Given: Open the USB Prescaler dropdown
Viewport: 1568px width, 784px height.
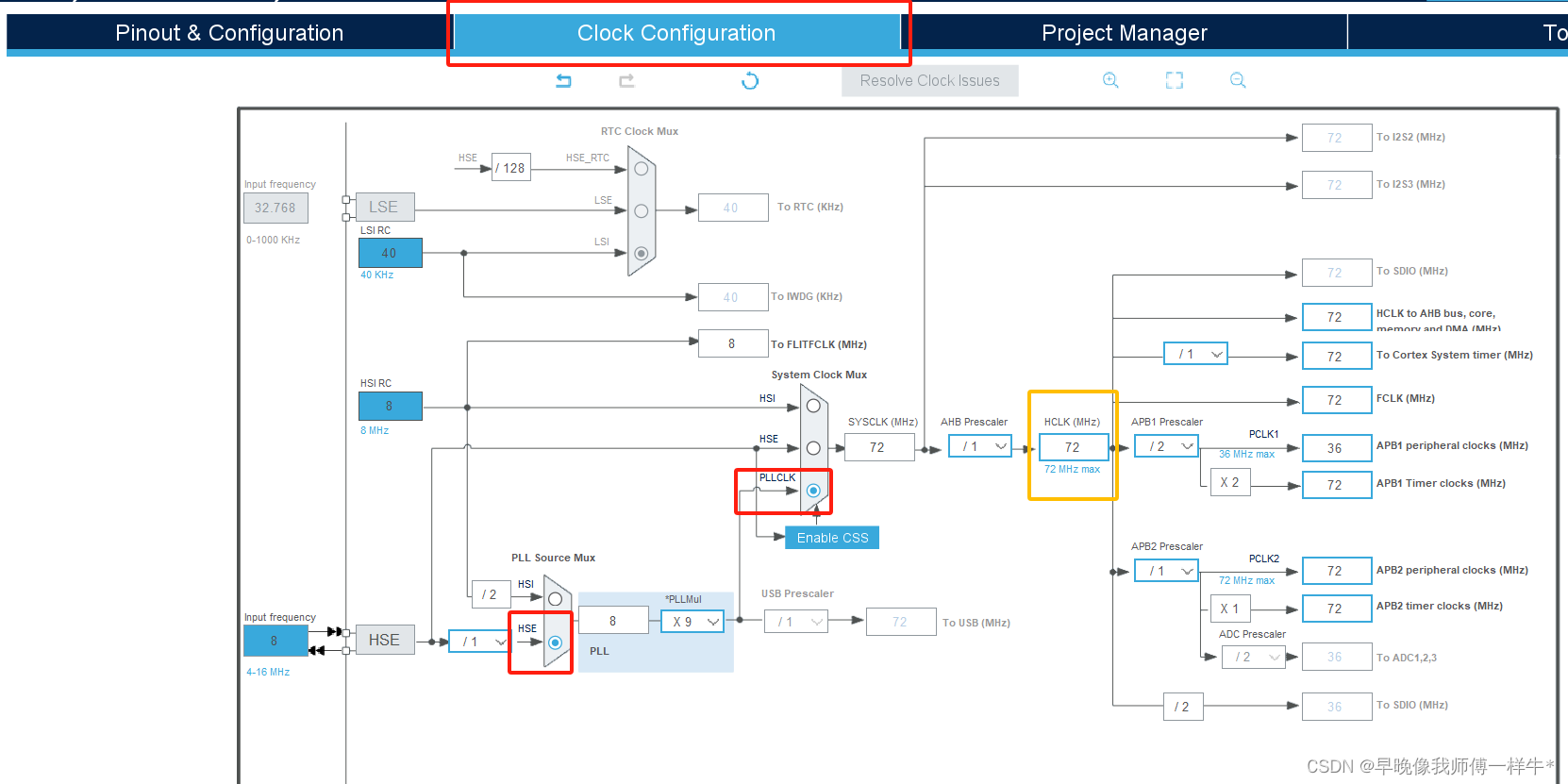Looking at the screenshot, I should pyautogui.click(x=796, y=622).
